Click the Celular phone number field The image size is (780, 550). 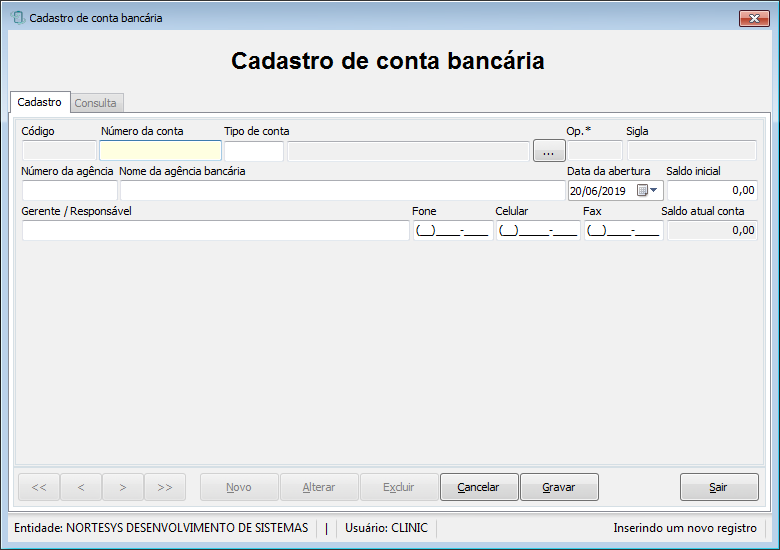click(538, 230)
